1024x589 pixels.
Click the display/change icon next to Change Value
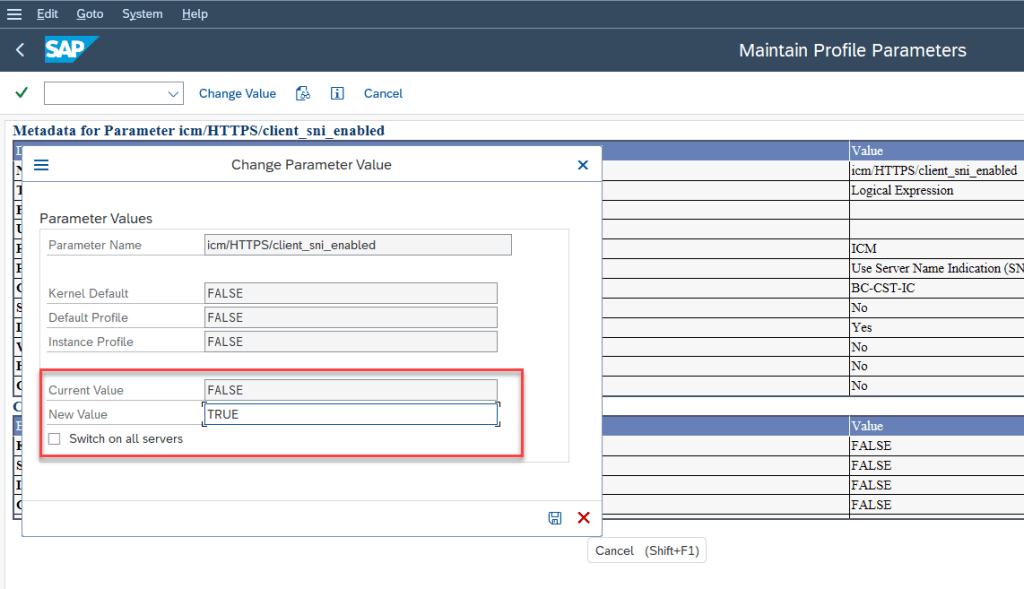tap(303, 93)
